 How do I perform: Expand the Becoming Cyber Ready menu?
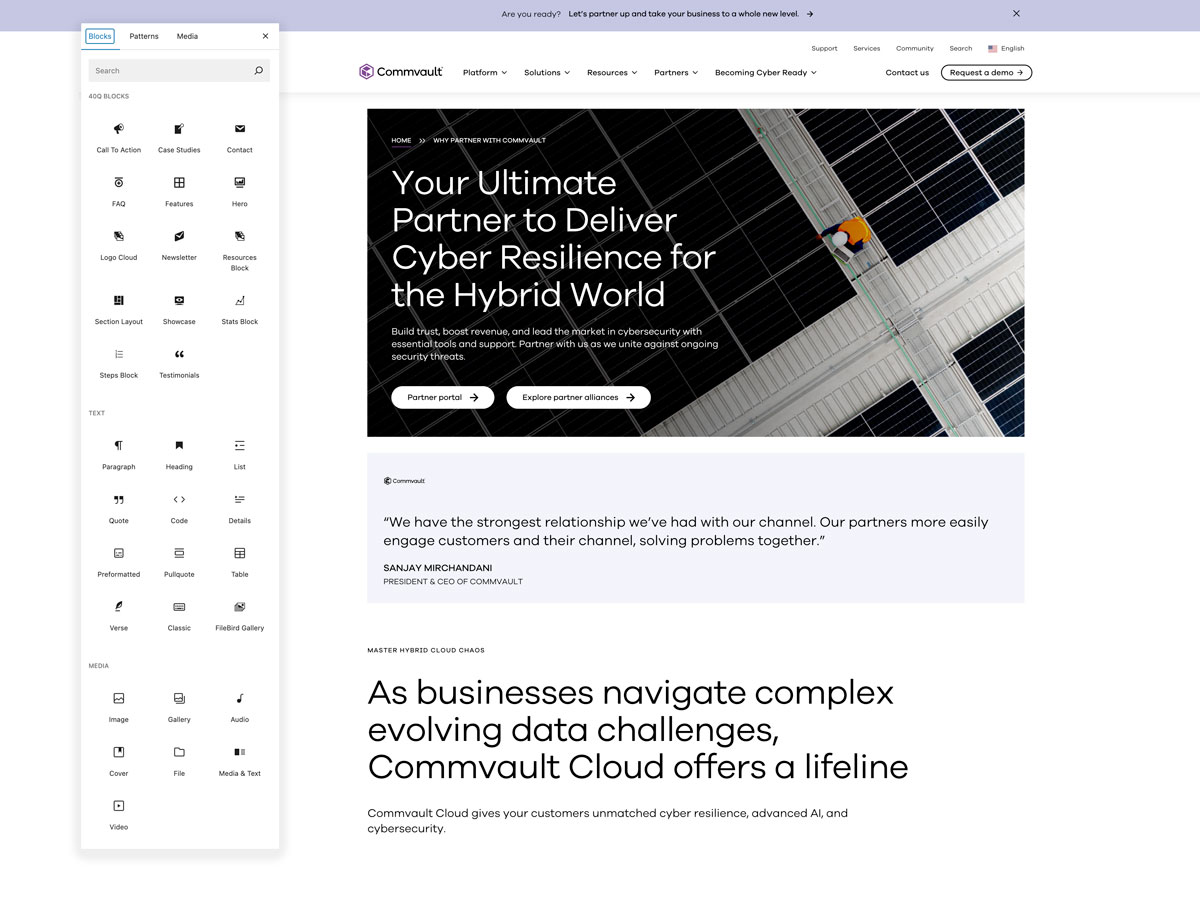pos(765,73)
